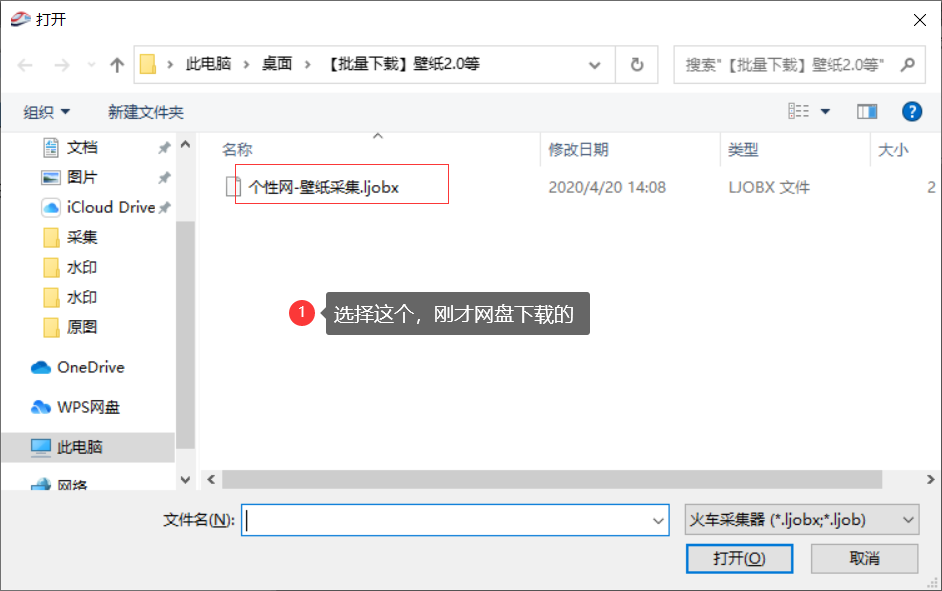The width and height of the screenshot is (942, 591).
Task: Open 图片 in the navigation pane
Action: (82, 177)
